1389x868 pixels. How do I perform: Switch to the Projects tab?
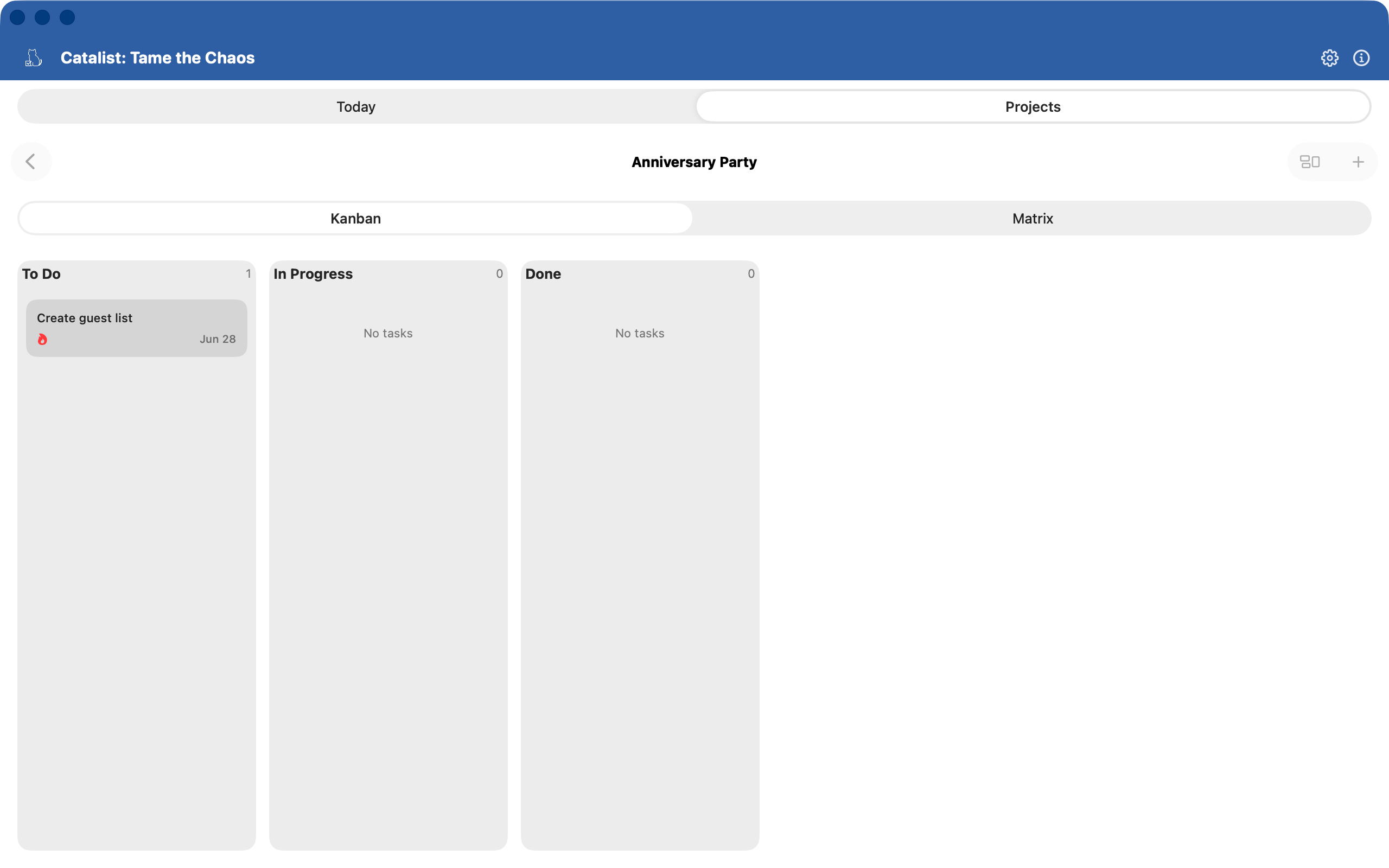tap(1033, 107)
